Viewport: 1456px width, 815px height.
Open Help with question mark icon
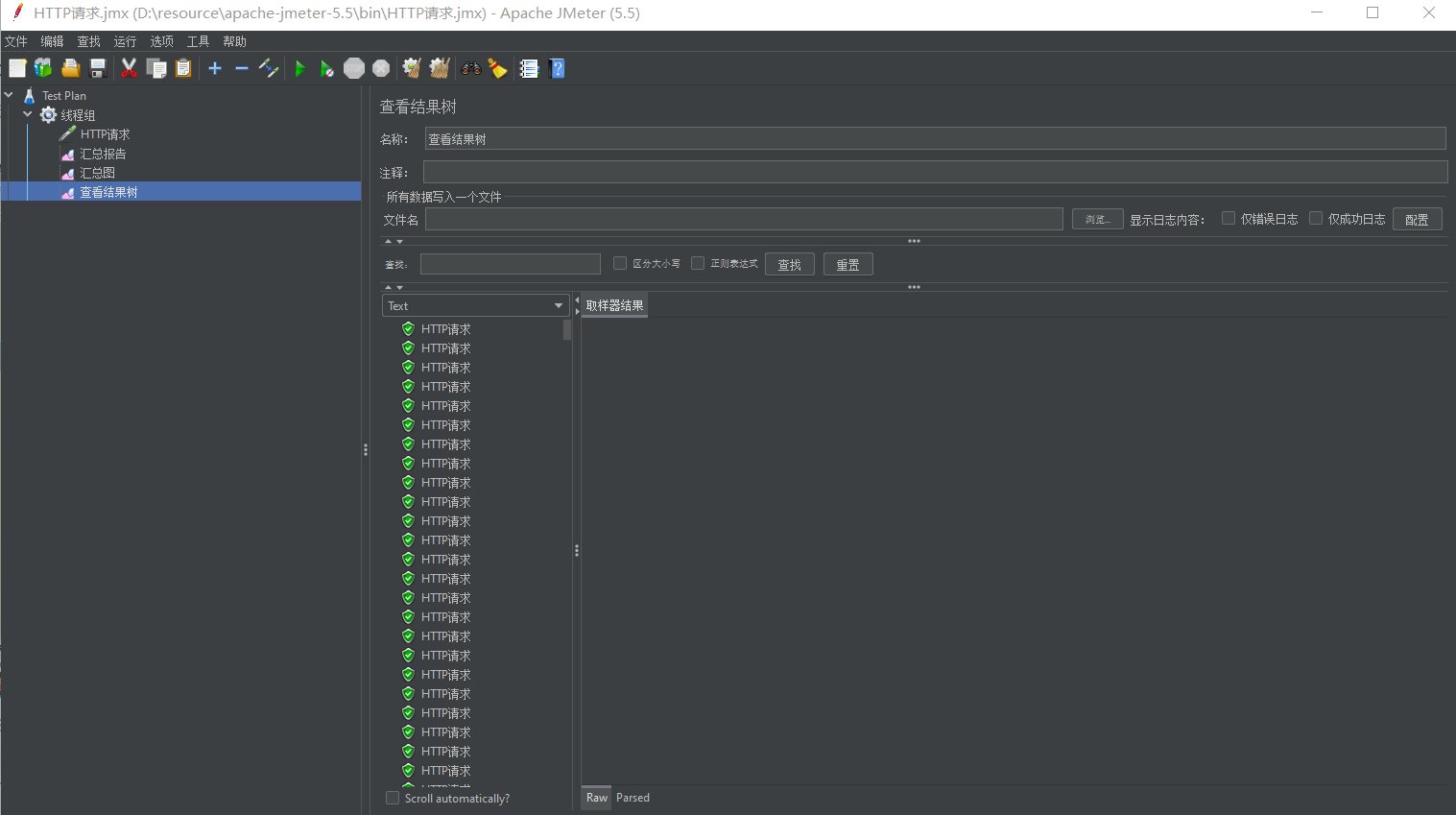point(557,68)
